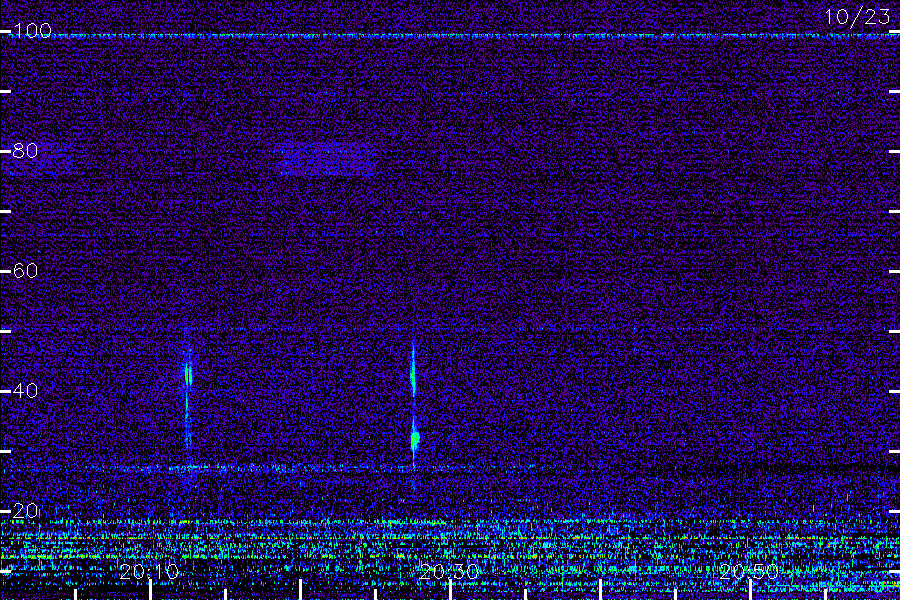Click the 20:10 time axis label

click(x=149, y=572)
